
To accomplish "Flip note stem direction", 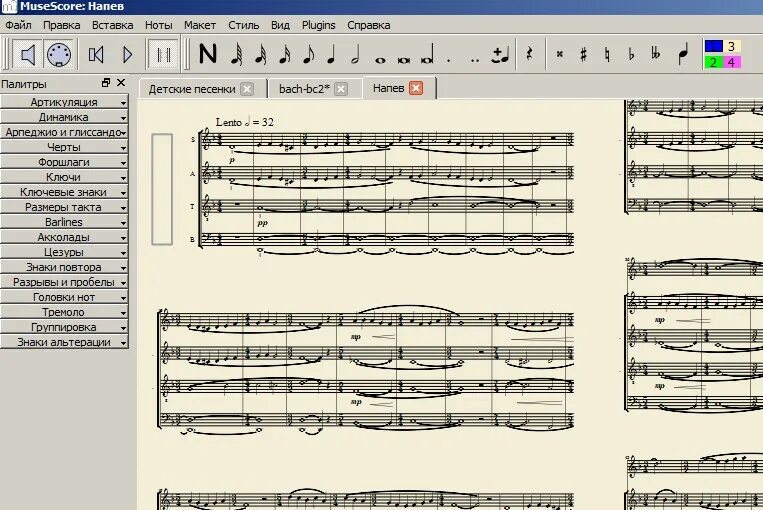I will (683, 54).
